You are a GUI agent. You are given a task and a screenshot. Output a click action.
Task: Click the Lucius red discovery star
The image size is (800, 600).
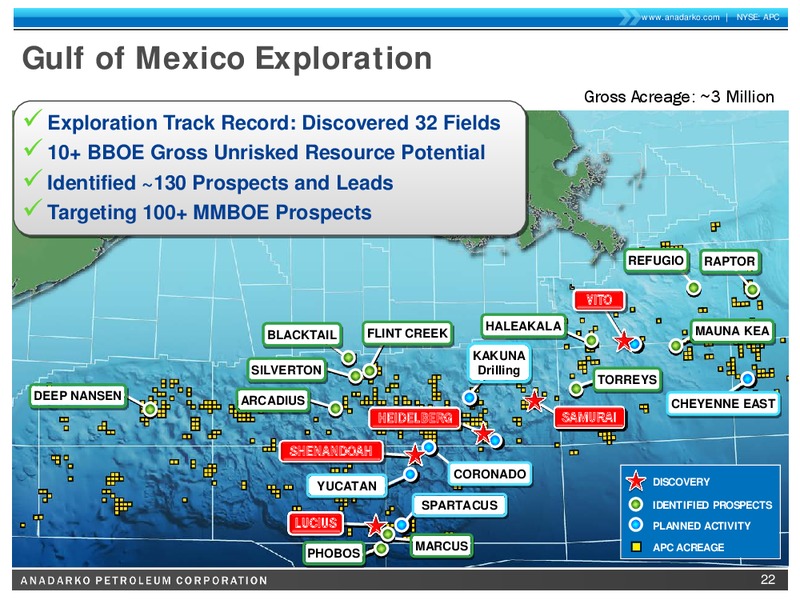click(x=376, y=525)
